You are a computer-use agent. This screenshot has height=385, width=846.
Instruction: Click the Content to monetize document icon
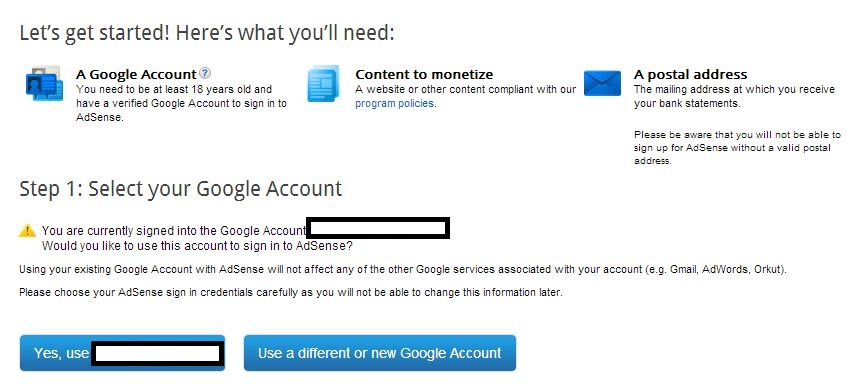pyautogui.click(x=323, y=84)
